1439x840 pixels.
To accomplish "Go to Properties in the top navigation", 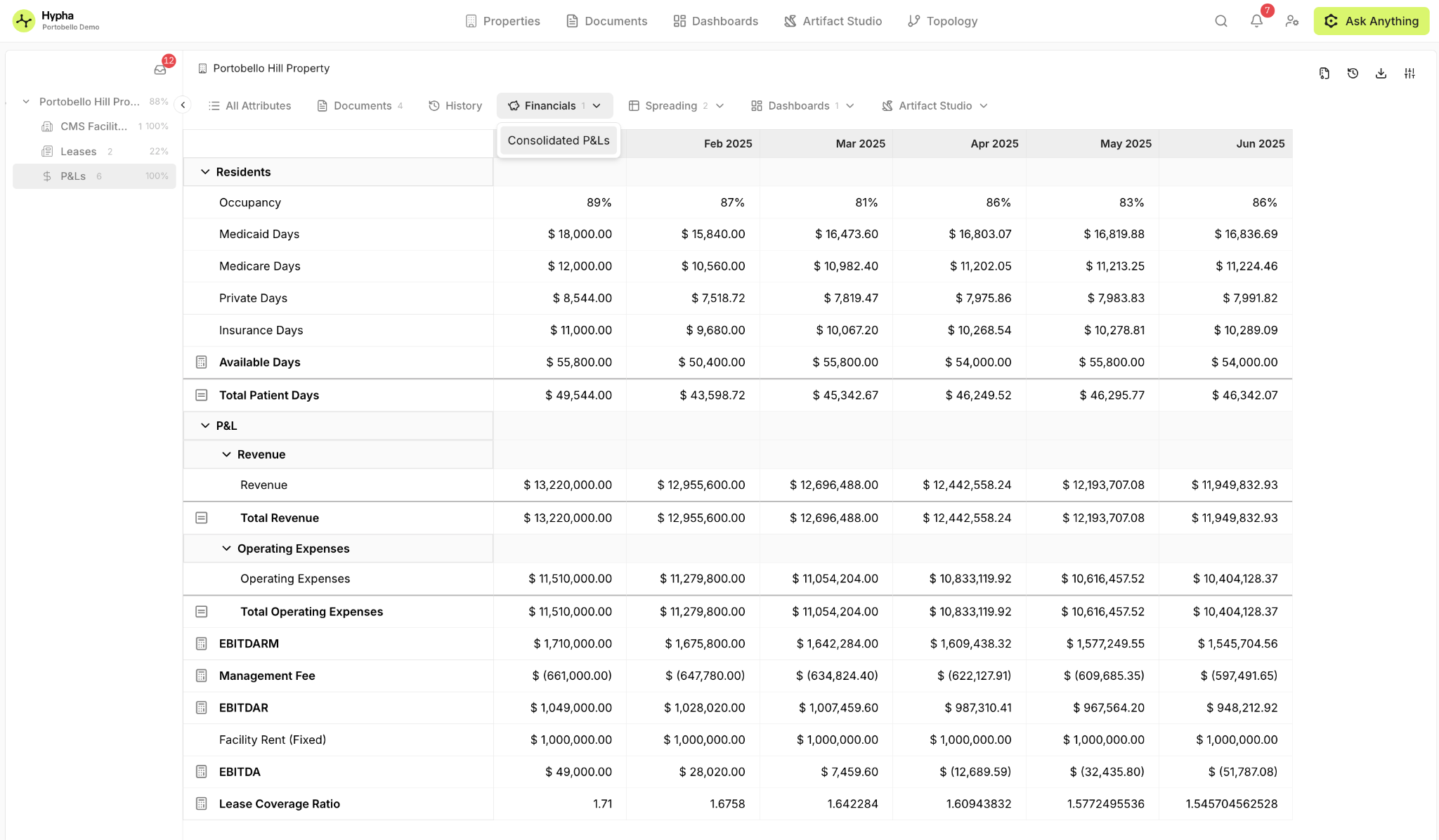I will (x=503, y=21).
